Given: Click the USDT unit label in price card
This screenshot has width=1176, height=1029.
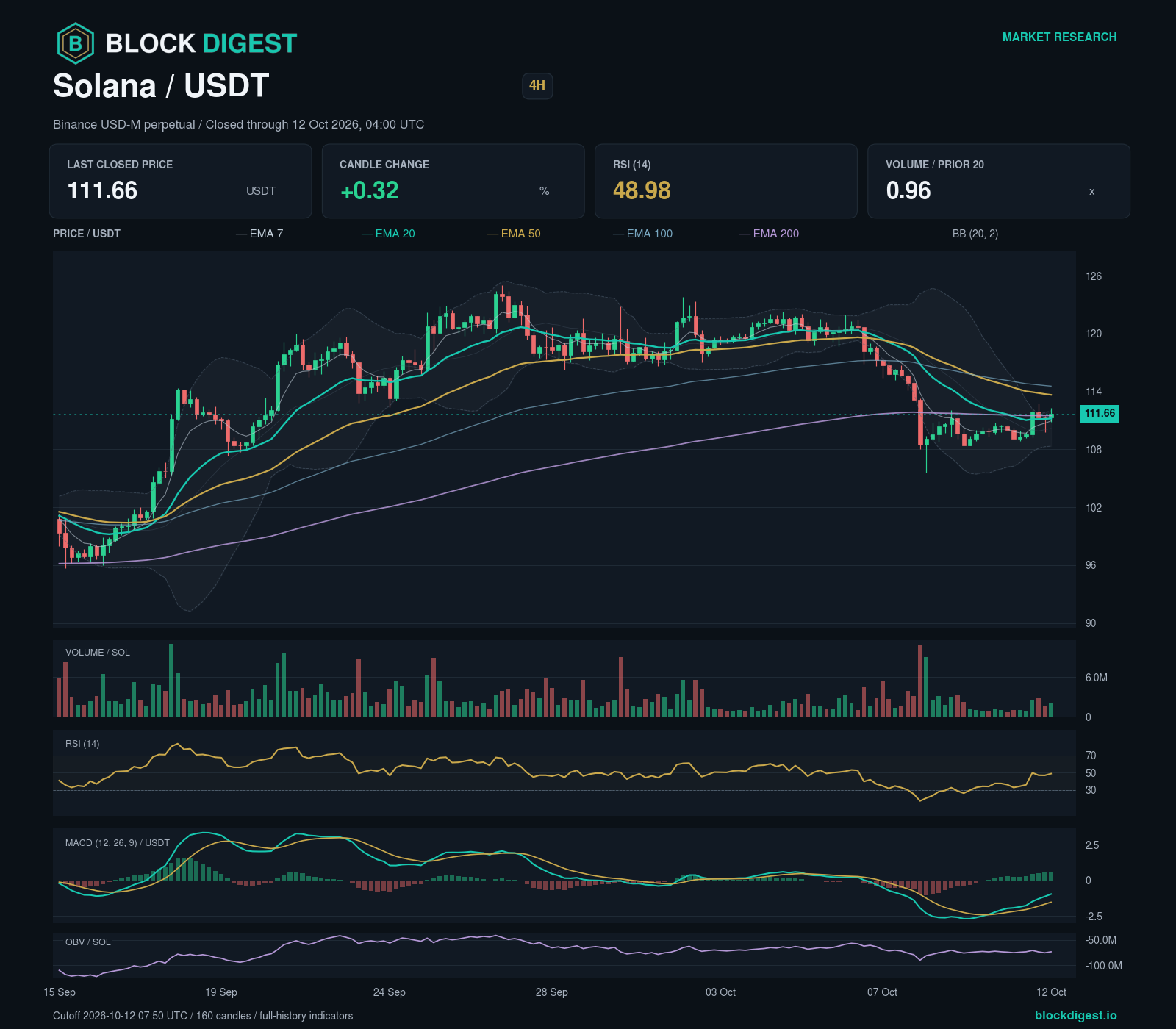Looking at the screenshot, I should pos(261,191).
